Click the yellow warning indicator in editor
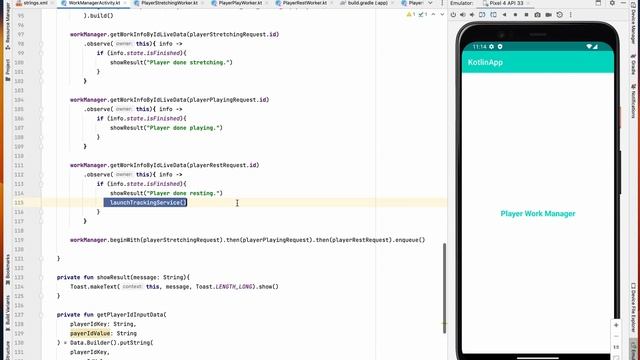Screen dimensions: 640x360 point(411,15)
